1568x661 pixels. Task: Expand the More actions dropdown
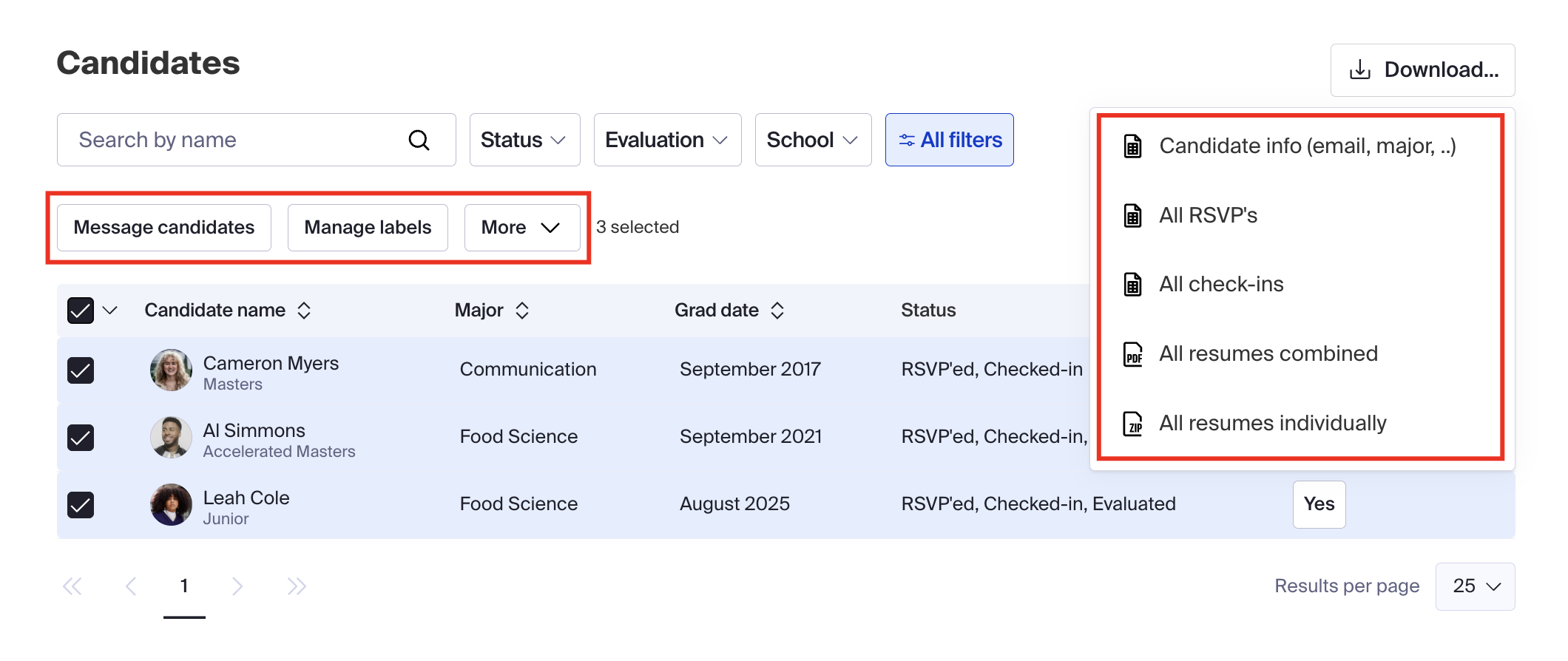click(x=521, y=228)
